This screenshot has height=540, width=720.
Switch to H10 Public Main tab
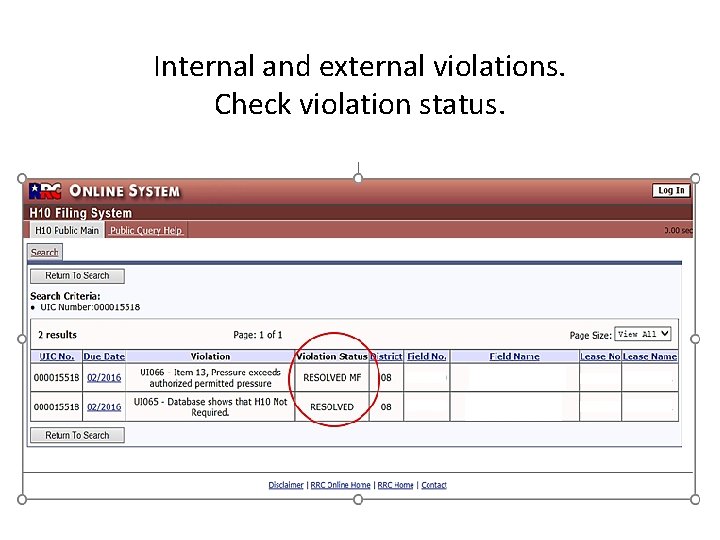pos(67,230)
